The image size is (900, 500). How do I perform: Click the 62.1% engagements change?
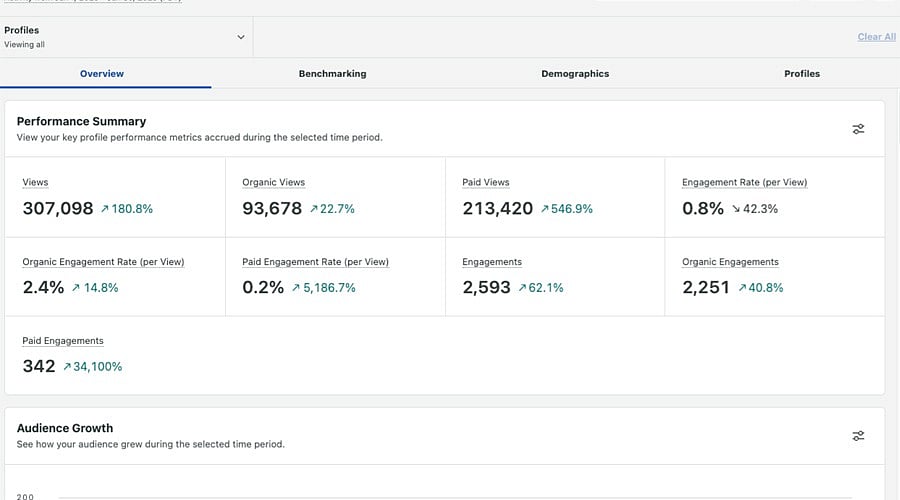tap(541, 288)
